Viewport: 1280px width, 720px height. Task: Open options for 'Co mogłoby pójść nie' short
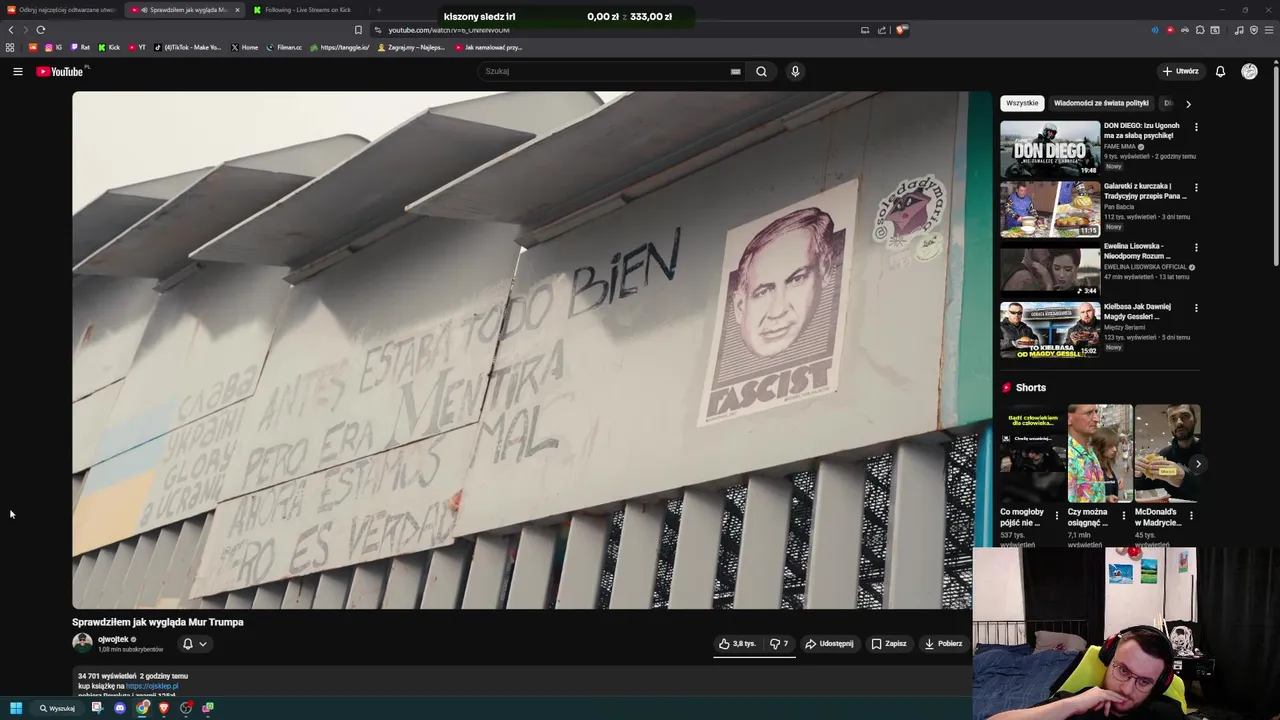click(x=1056, y=516)
